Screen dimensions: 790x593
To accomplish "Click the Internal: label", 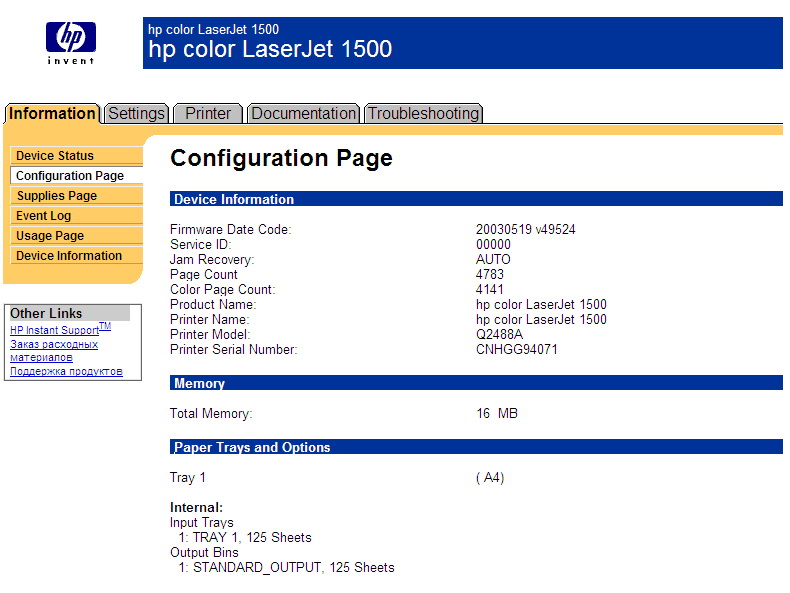I will [x=196, y=507].
